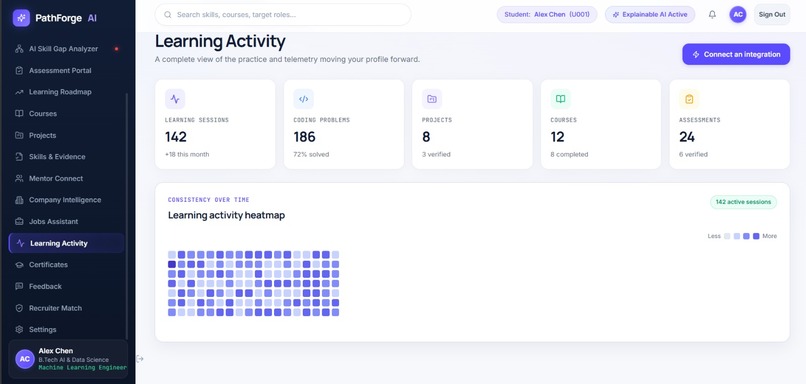Click the Learning Roadmap trend icon
The height and width of the screenshot is (384, 806).
(x=19, y=92)
